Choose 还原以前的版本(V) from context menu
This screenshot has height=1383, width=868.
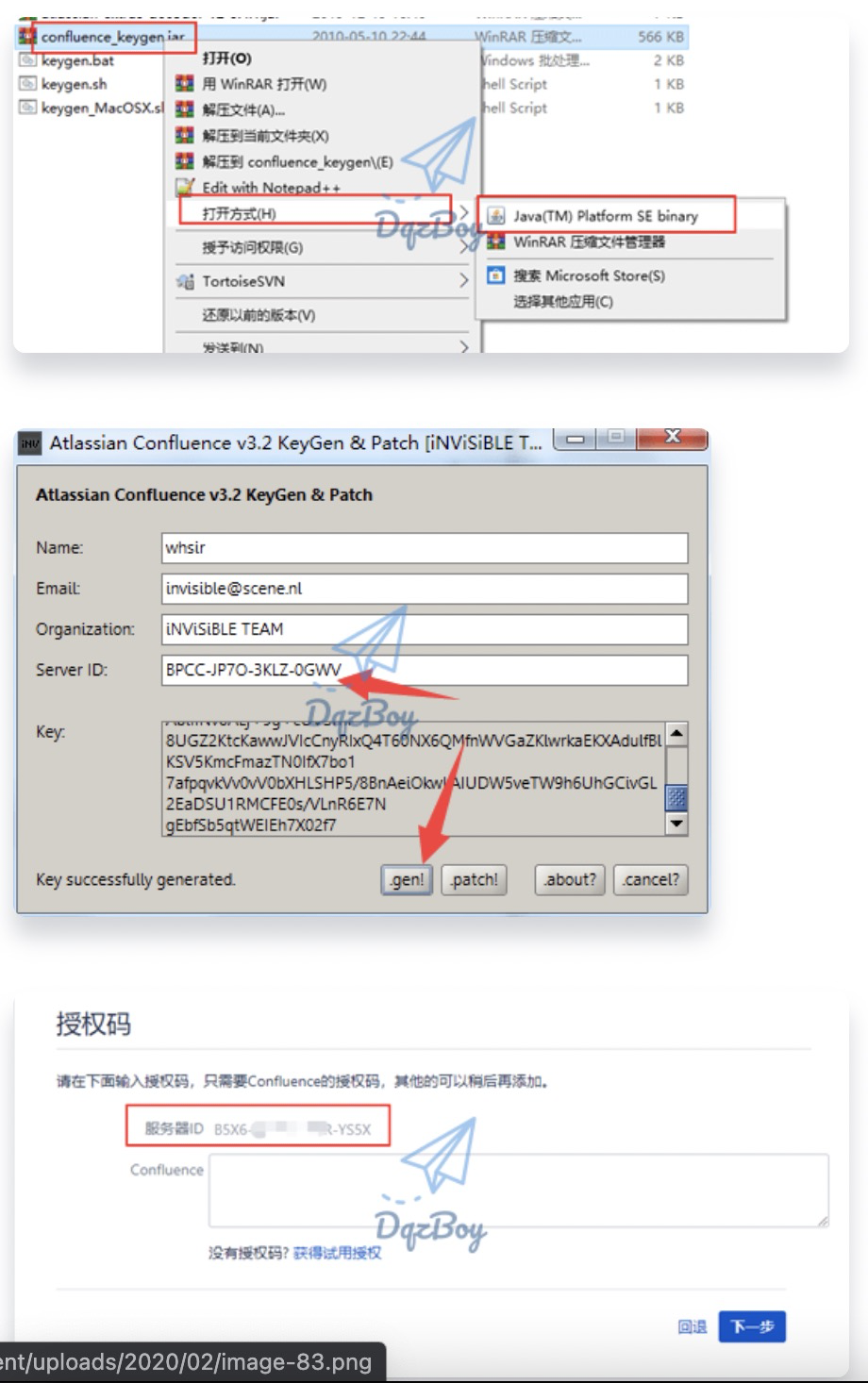coord(259,315)
